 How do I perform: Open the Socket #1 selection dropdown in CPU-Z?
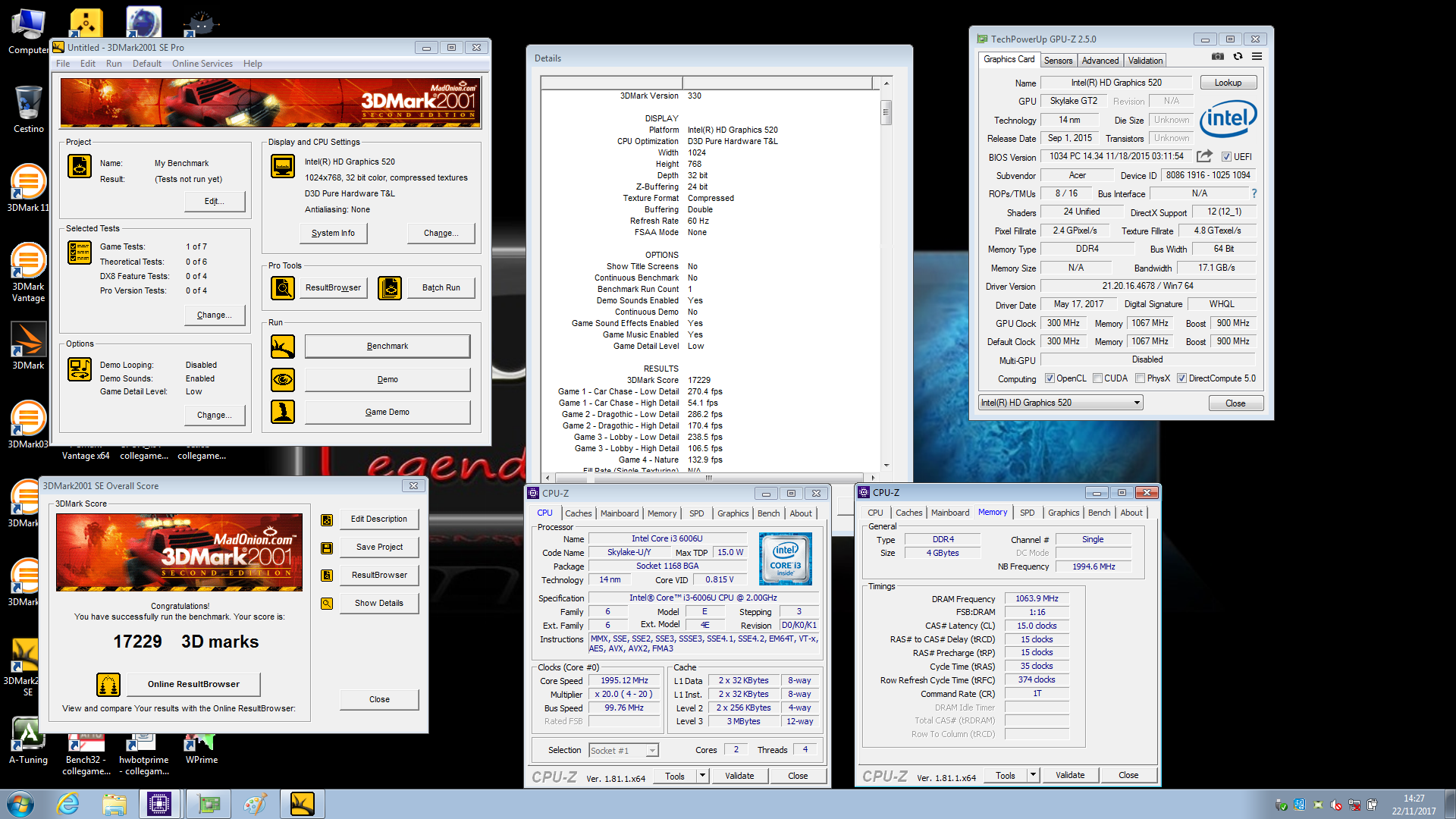[x=623, y=751]
